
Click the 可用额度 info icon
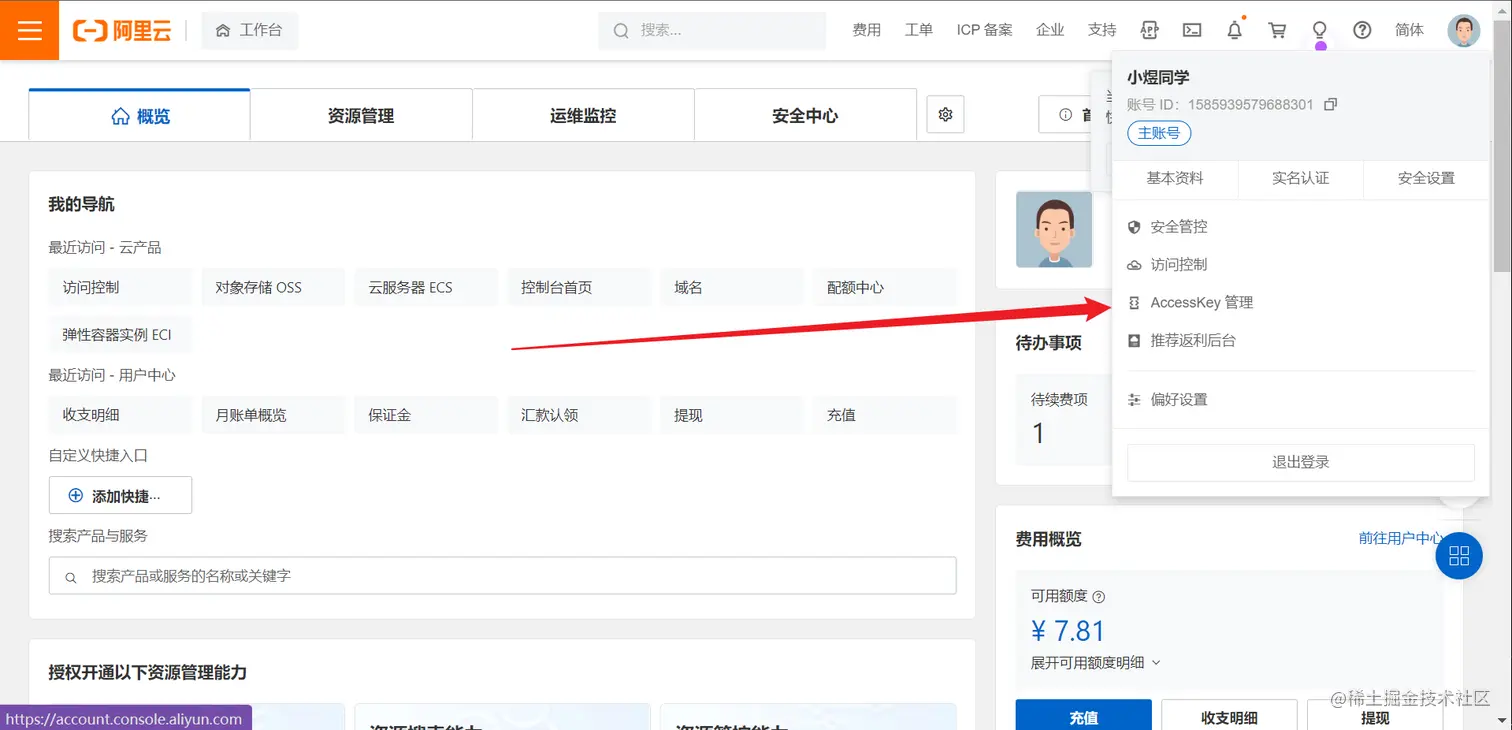(1099, 597)
